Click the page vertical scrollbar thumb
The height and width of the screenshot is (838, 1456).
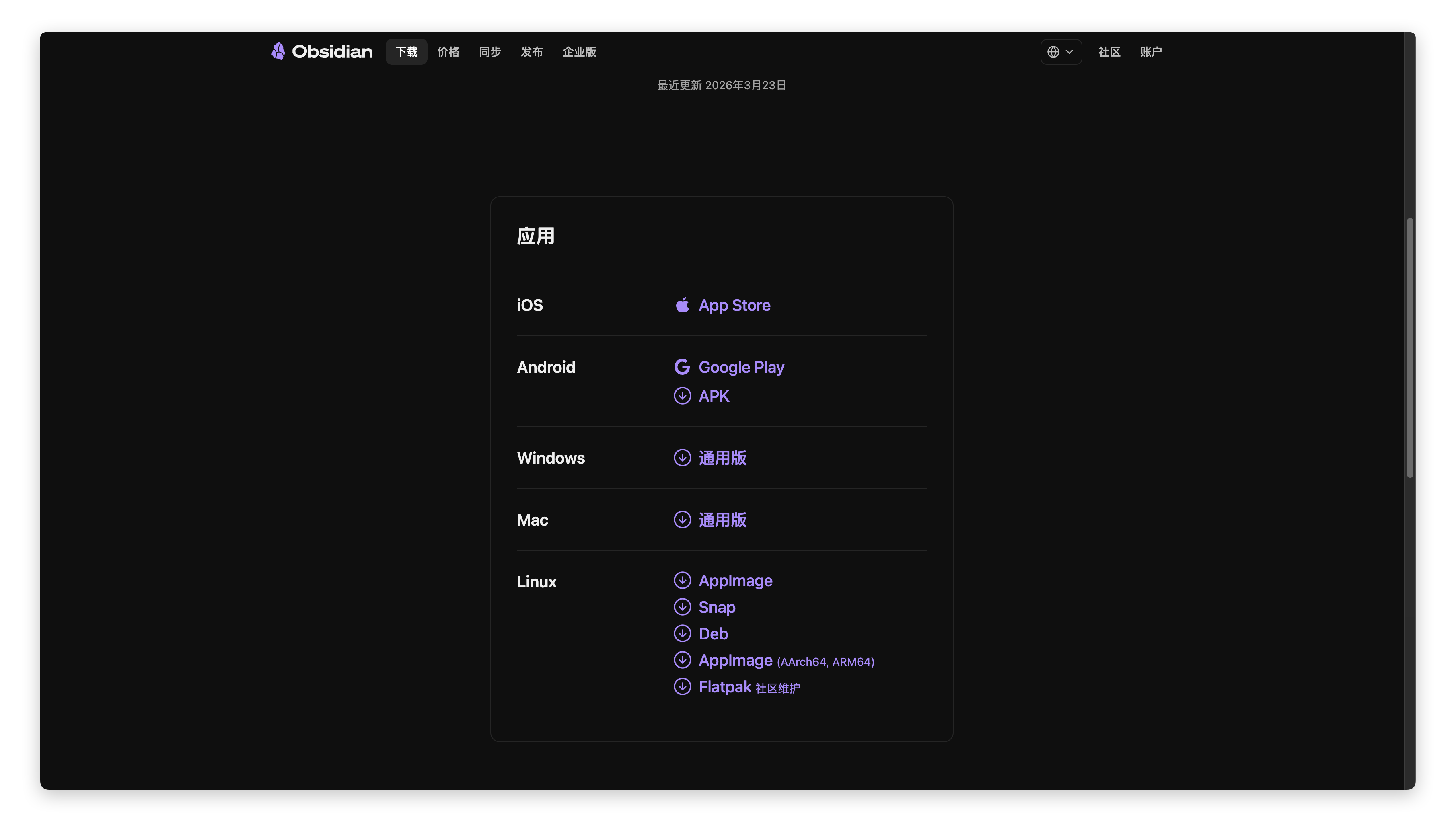coord(1409,348)
